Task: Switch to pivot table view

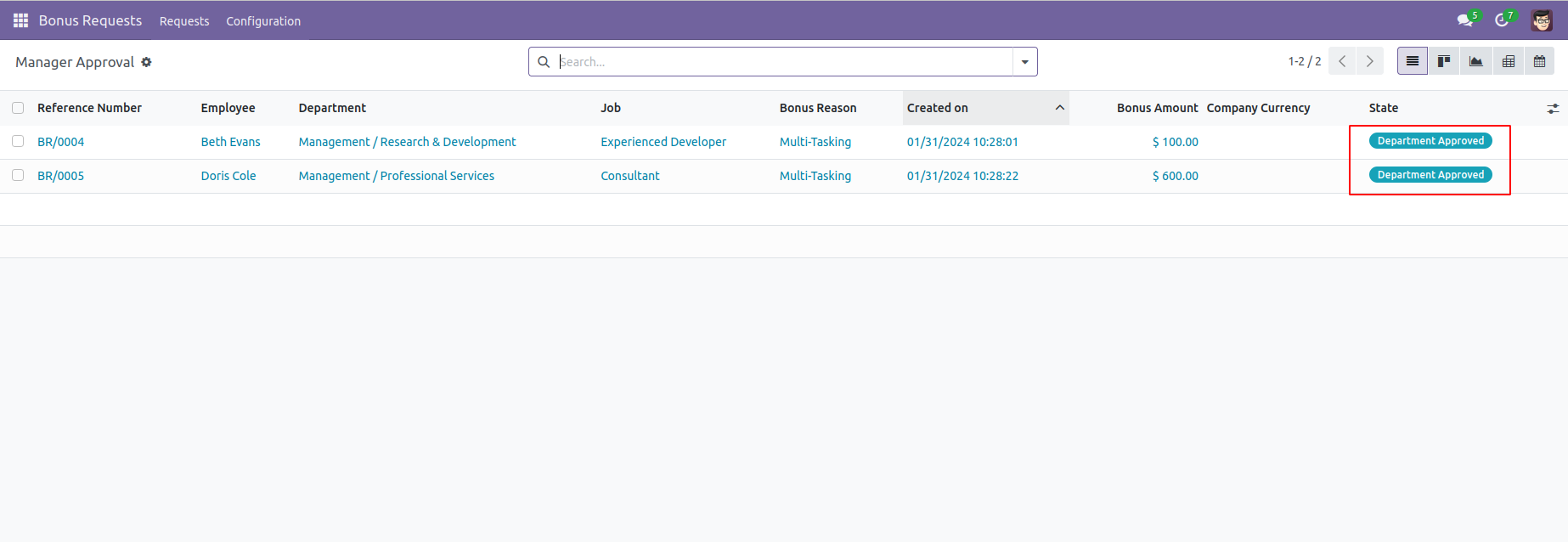Action: [x=1508, y=61]
